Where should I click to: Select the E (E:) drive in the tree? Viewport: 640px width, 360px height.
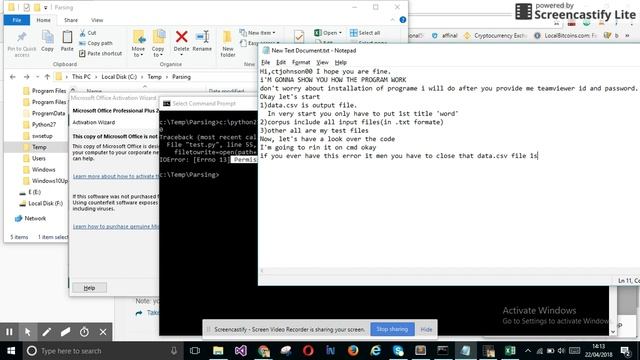34,192
